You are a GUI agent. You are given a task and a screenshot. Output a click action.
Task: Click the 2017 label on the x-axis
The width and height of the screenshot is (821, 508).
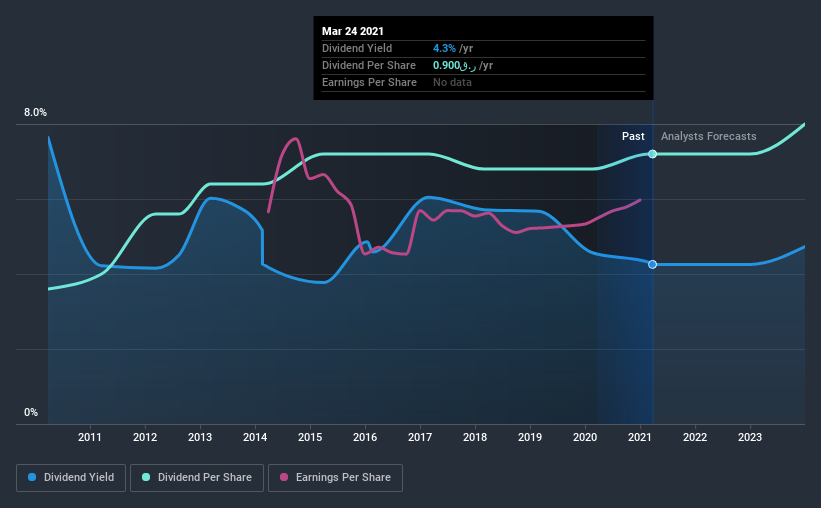(420, 437)
